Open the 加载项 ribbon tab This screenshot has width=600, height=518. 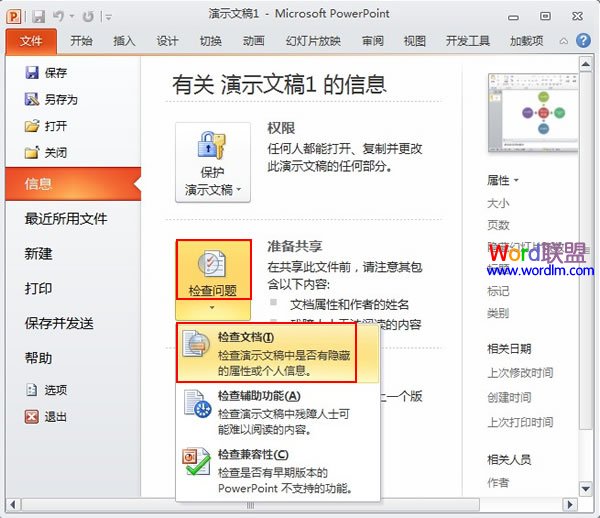(526, 41)
